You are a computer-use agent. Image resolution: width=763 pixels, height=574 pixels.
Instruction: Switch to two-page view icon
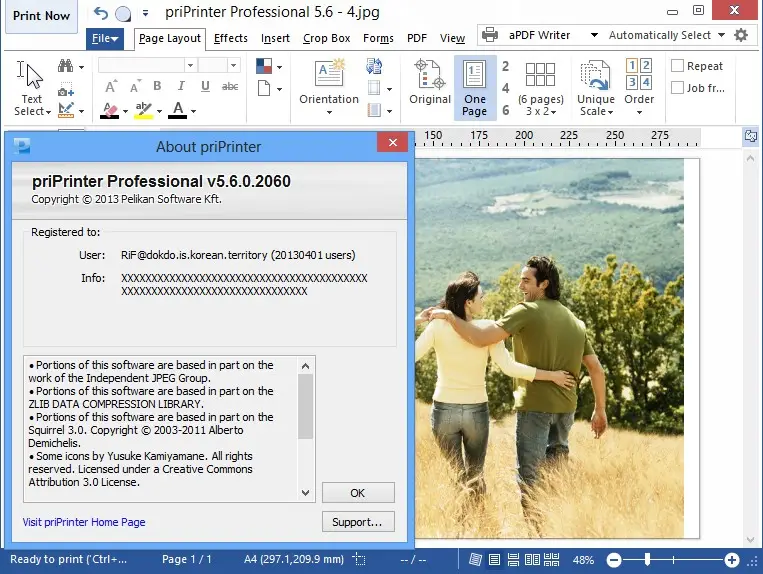coord(532,559)
